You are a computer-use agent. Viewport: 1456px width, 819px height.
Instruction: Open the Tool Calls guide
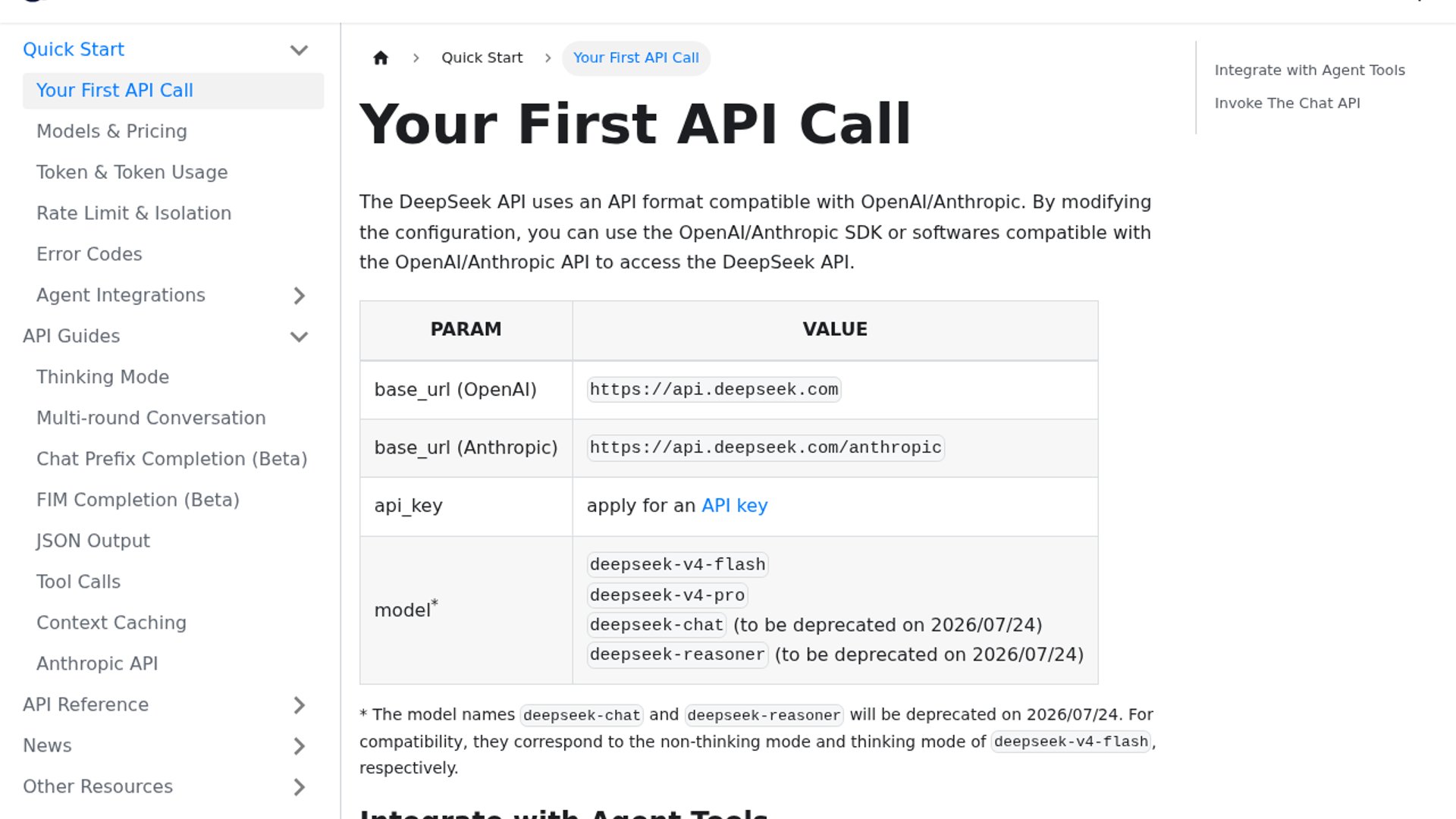[78, 582]
